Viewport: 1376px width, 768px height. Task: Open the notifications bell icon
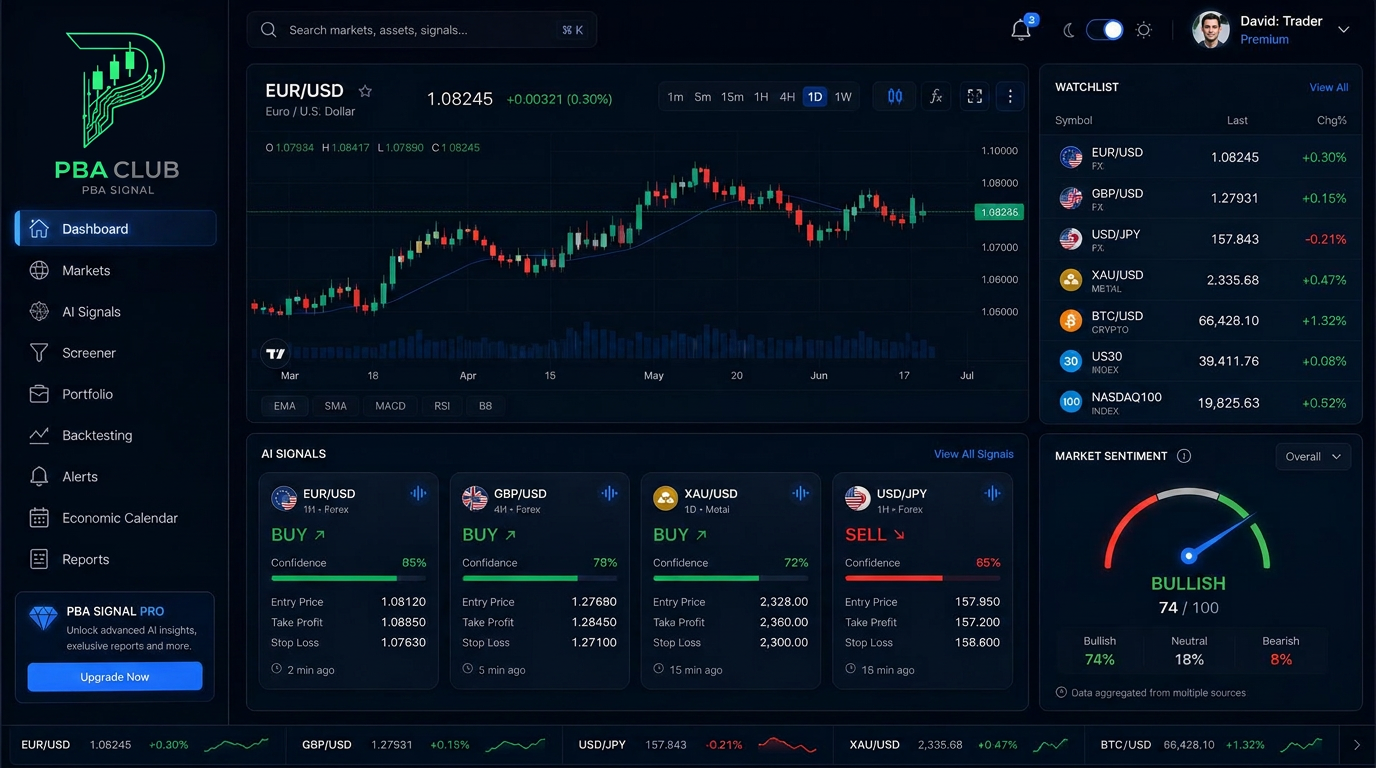click(x=1021, y=30)
